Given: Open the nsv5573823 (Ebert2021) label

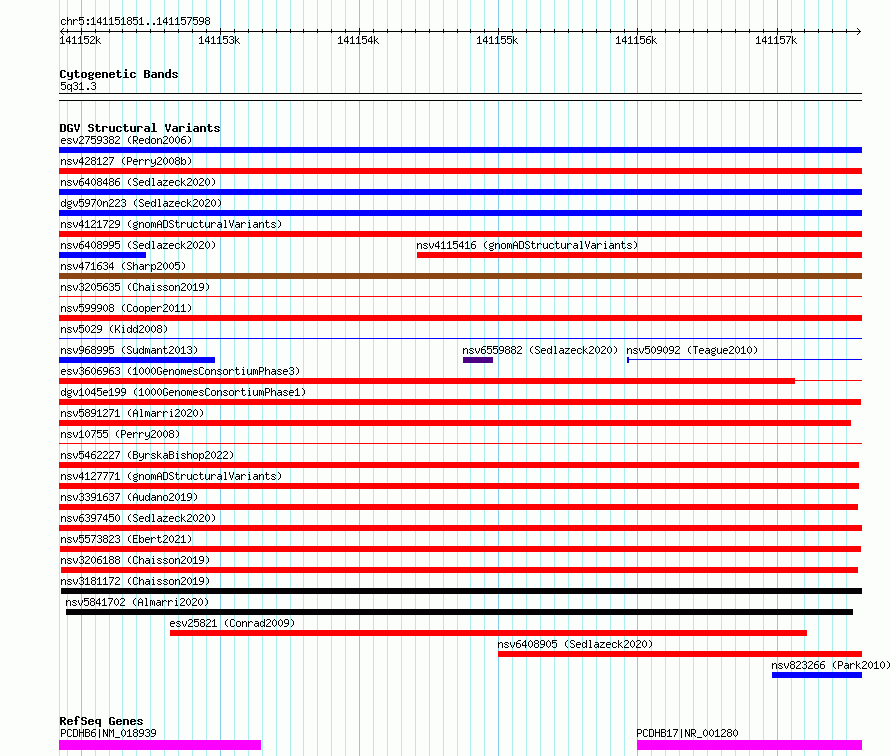Looking at the screenshot, I should point(126,539).
